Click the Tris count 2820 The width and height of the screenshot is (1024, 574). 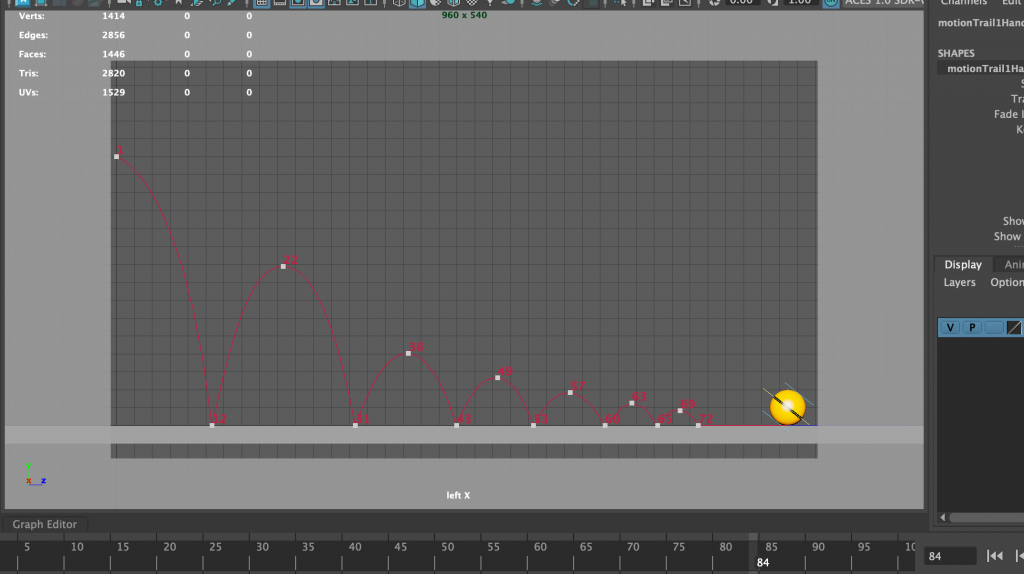click(x=114, y=73)
